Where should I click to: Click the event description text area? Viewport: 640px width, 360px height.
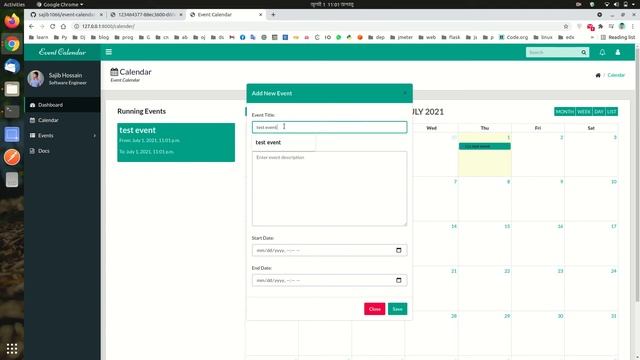pos(329,189)
